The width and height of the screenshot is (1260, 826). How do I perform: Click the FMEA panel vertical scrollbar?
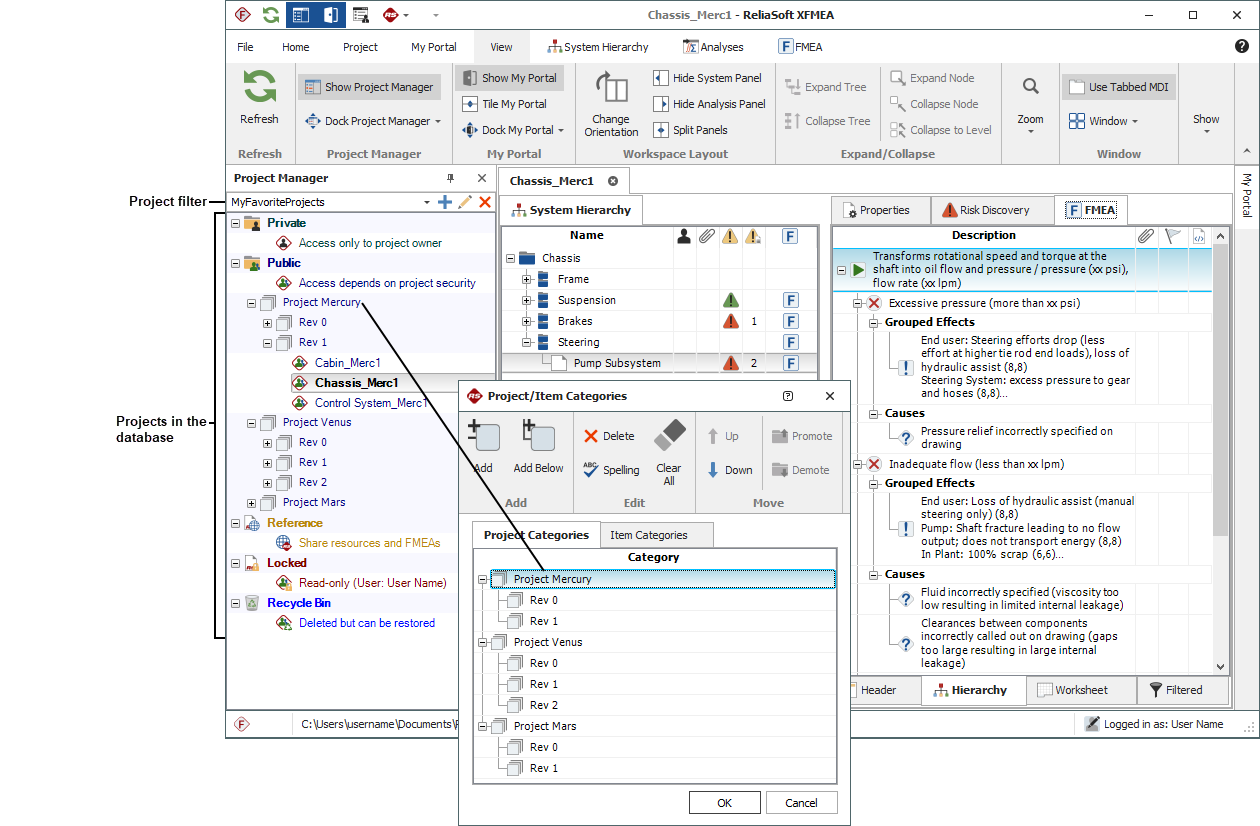click(1220, 450)
